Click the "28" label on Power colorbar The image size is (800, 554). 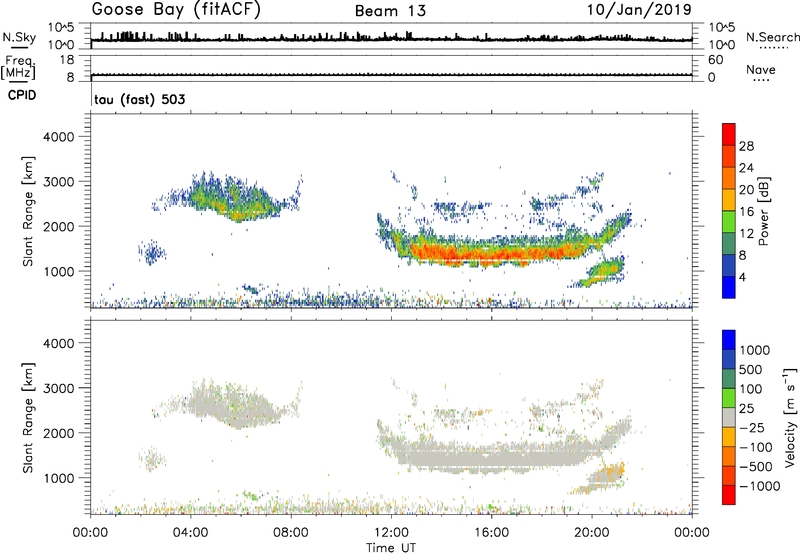tap(746, 146)
